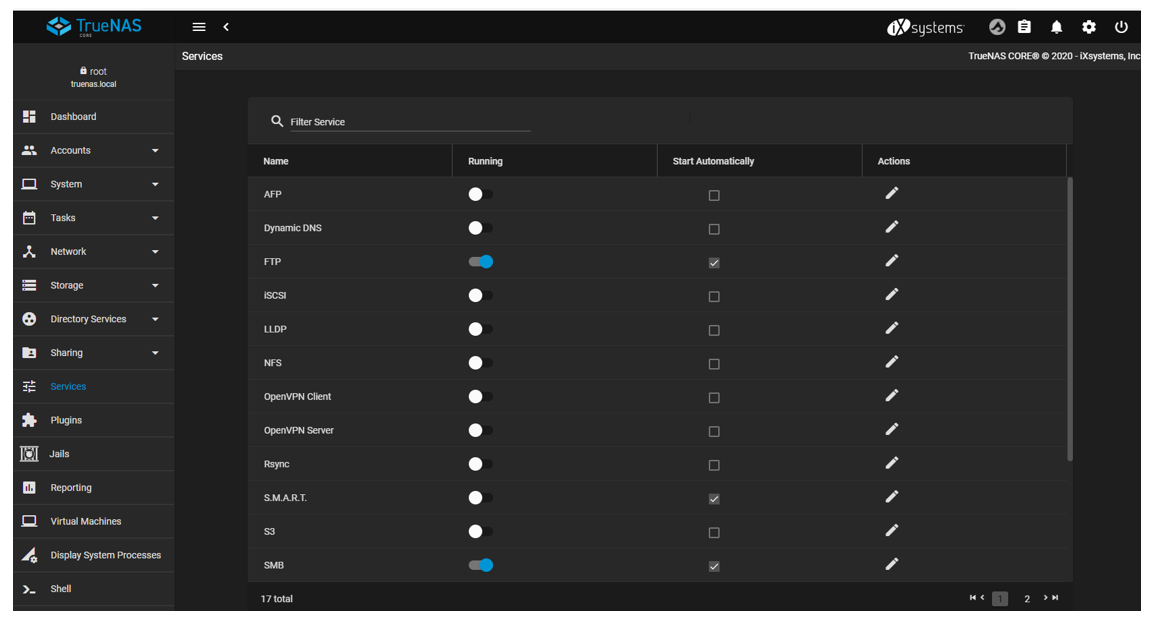Viewport: 1153px width, 624px height.
Task: Open the Jails section
Action: [93, 454]
